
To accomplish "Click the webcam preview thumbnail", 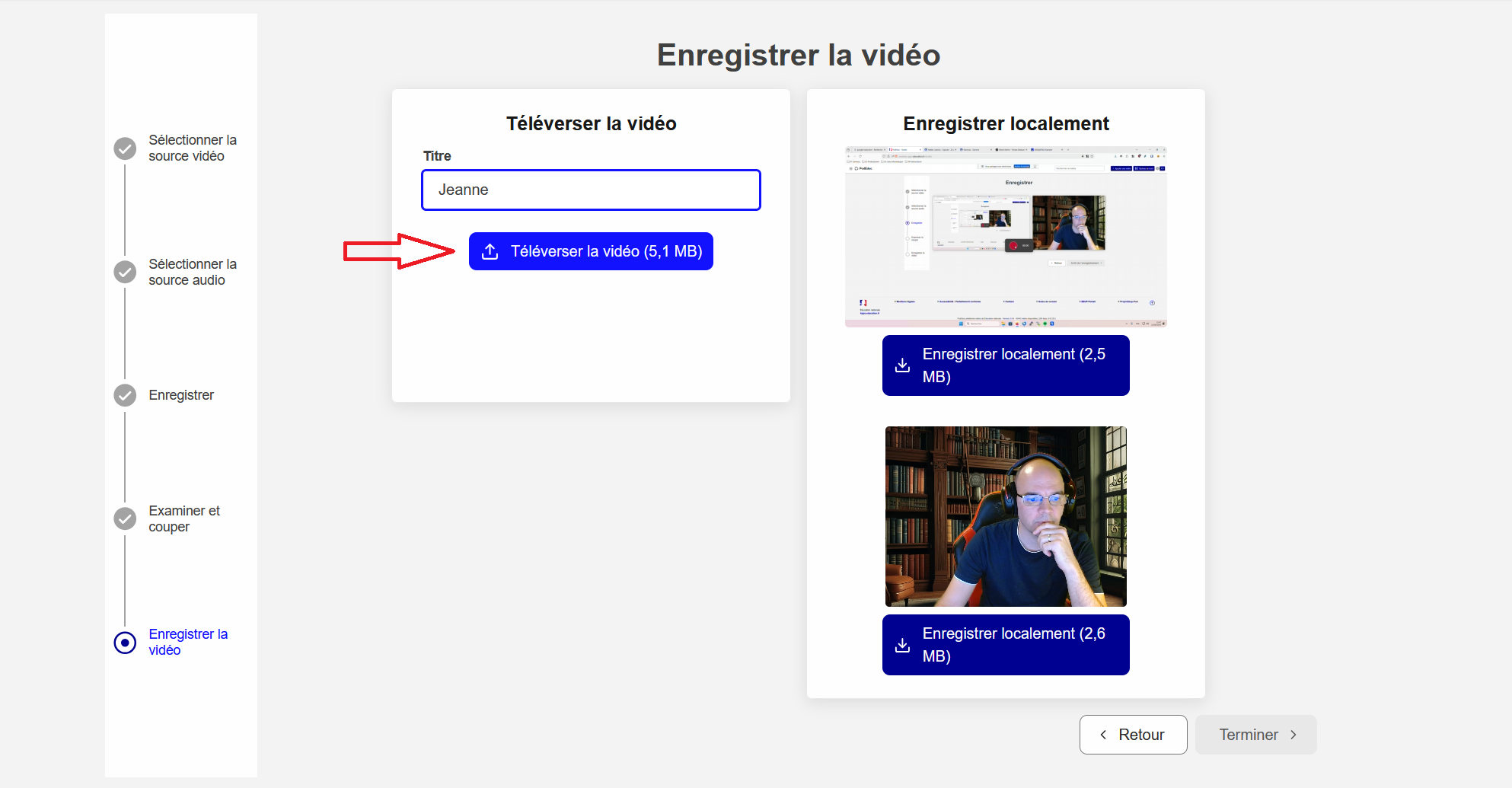I will [1005, 516].
